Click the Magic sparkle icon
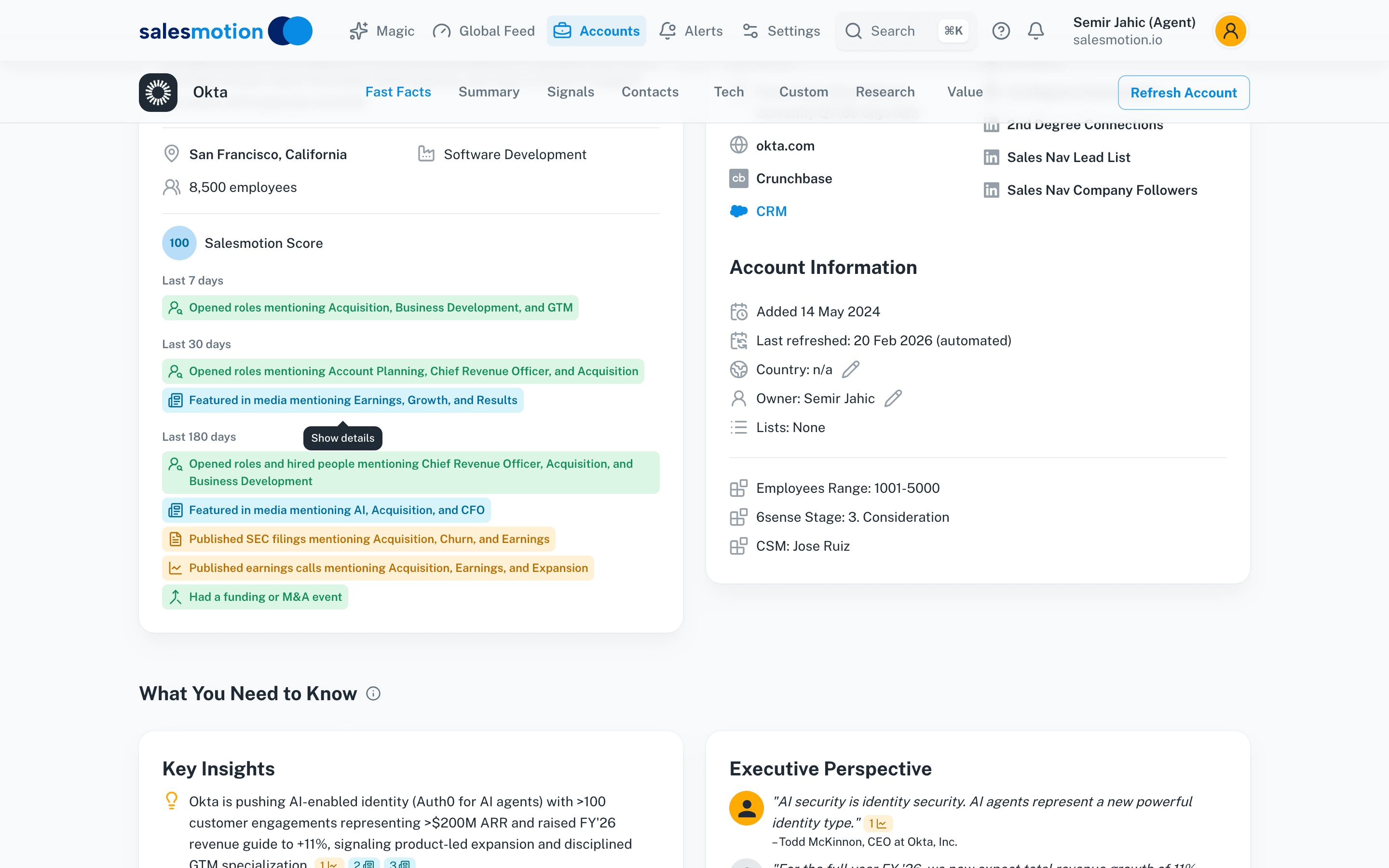The width and height of the screenshot is (1389, 868). [x=359, y=31]
